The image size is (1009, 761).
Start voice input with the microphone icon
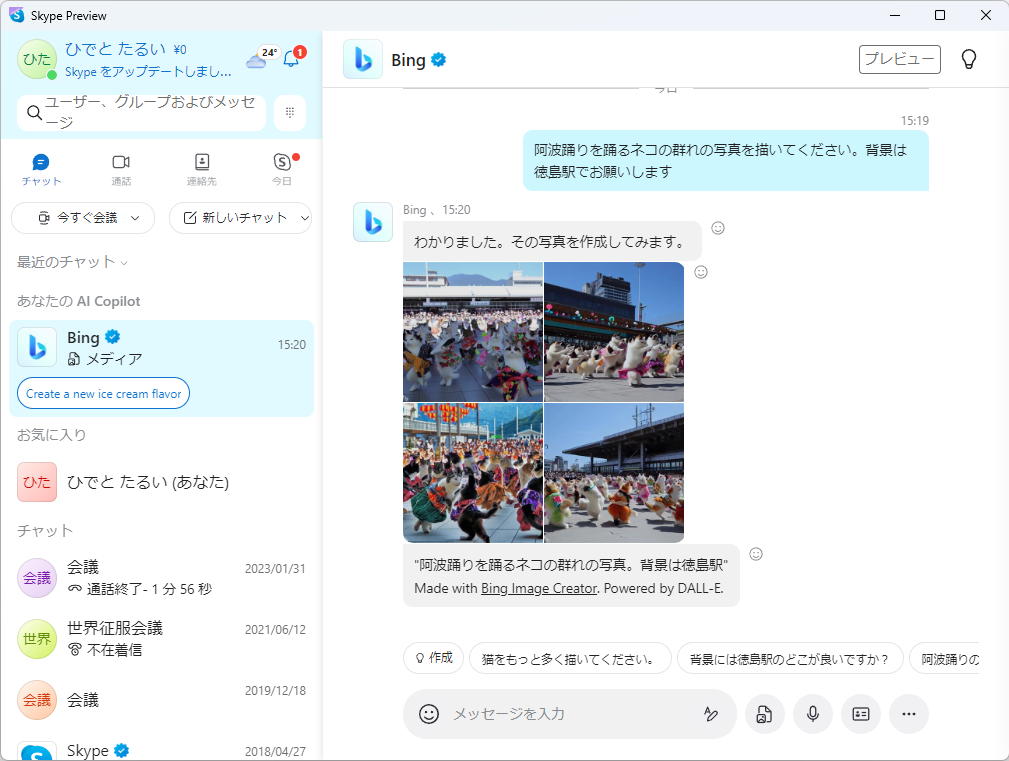(812, 714)
